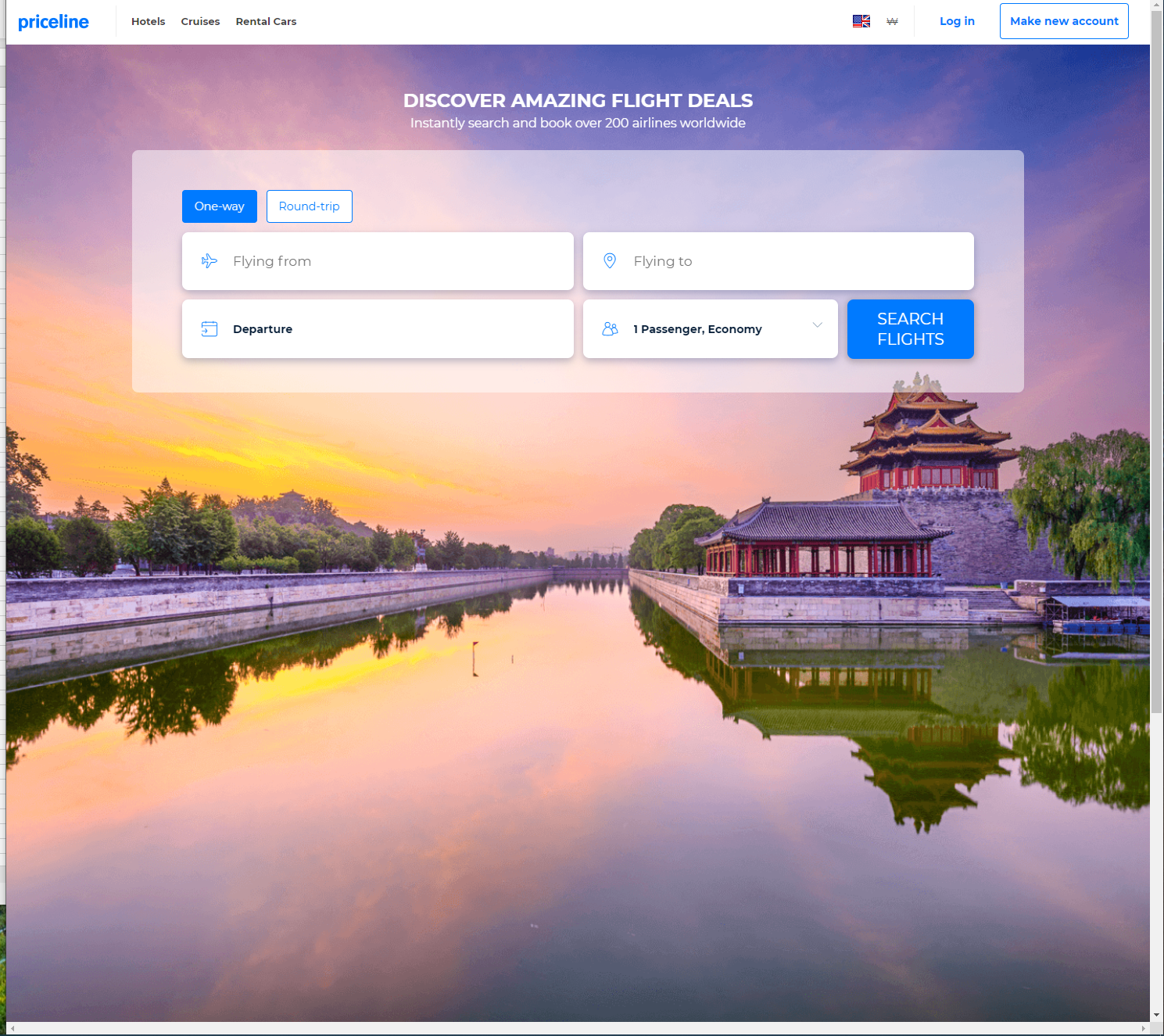Click the vertical scrollbar thumb
This screenshot has width=1164, height=1036.
coord(1156,360)
